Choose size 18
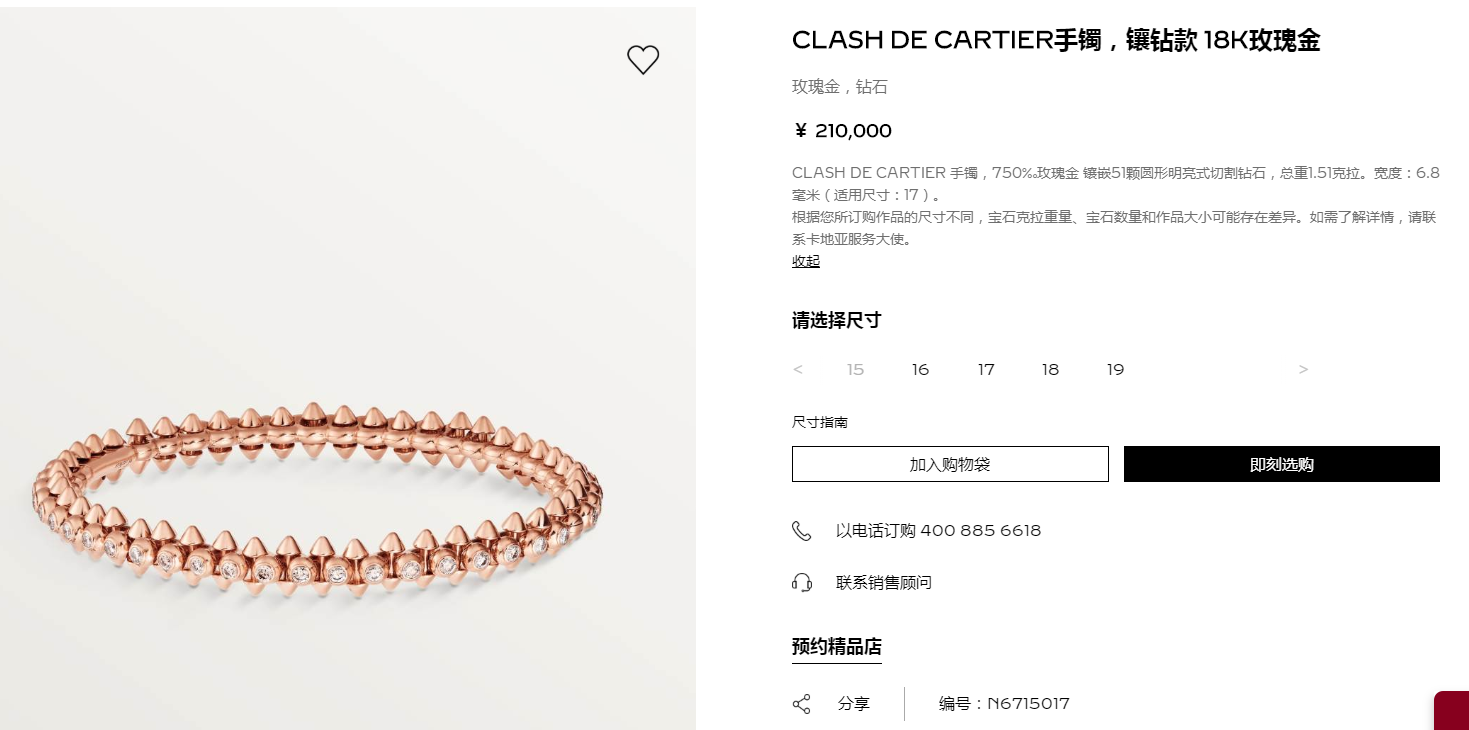 point(1050,370)
